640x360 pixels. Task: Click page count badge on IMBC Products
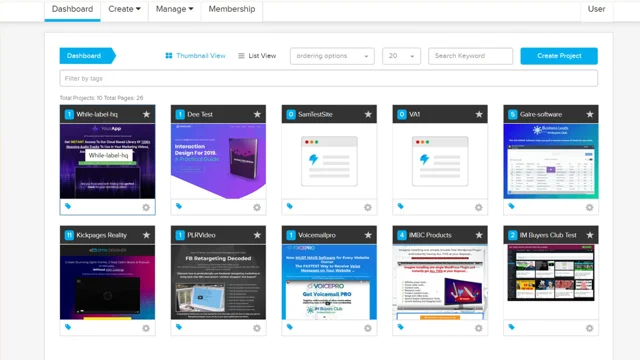[402, 235]
